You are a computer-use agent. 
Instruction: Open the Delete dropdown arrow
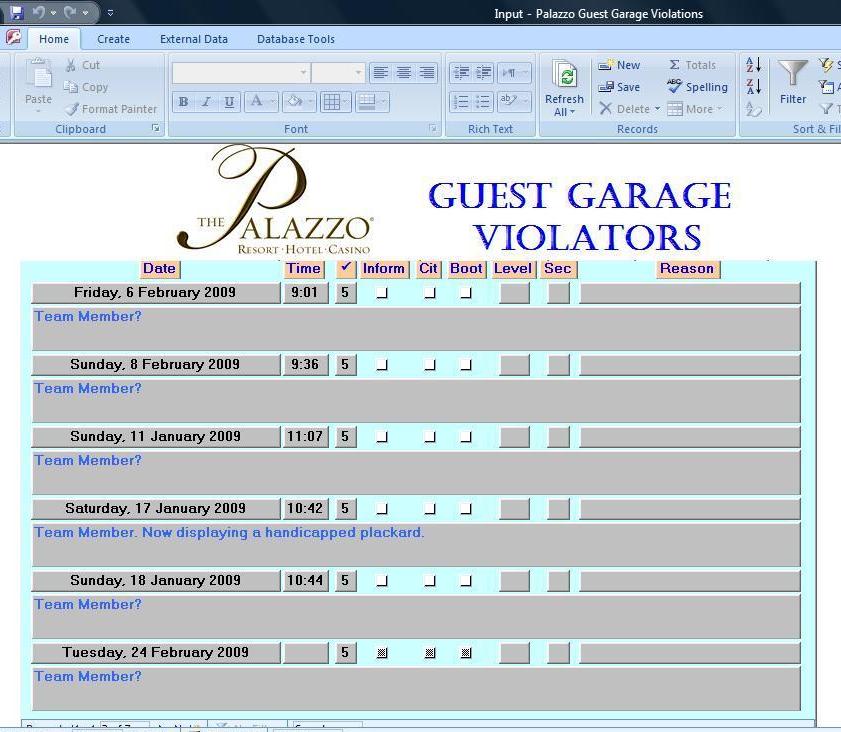coord(657,109)
